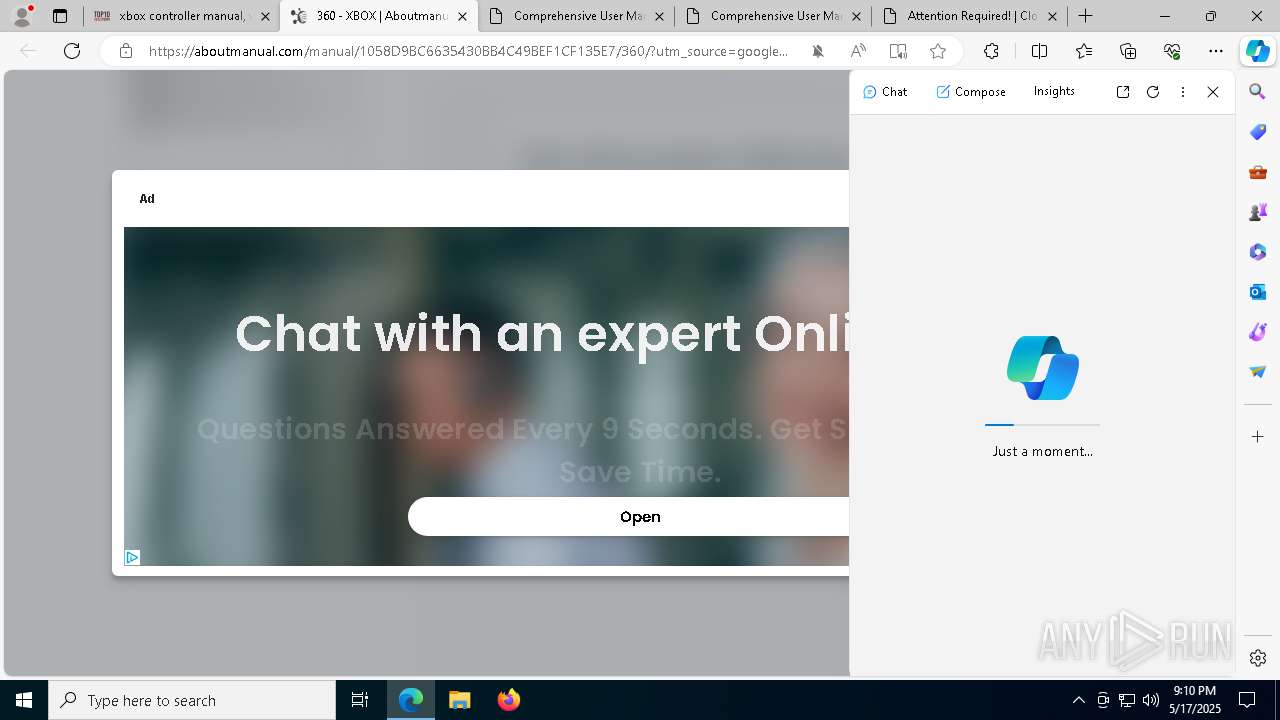
Task: Toggle split screen view
Action: (x=1039, y=51)
